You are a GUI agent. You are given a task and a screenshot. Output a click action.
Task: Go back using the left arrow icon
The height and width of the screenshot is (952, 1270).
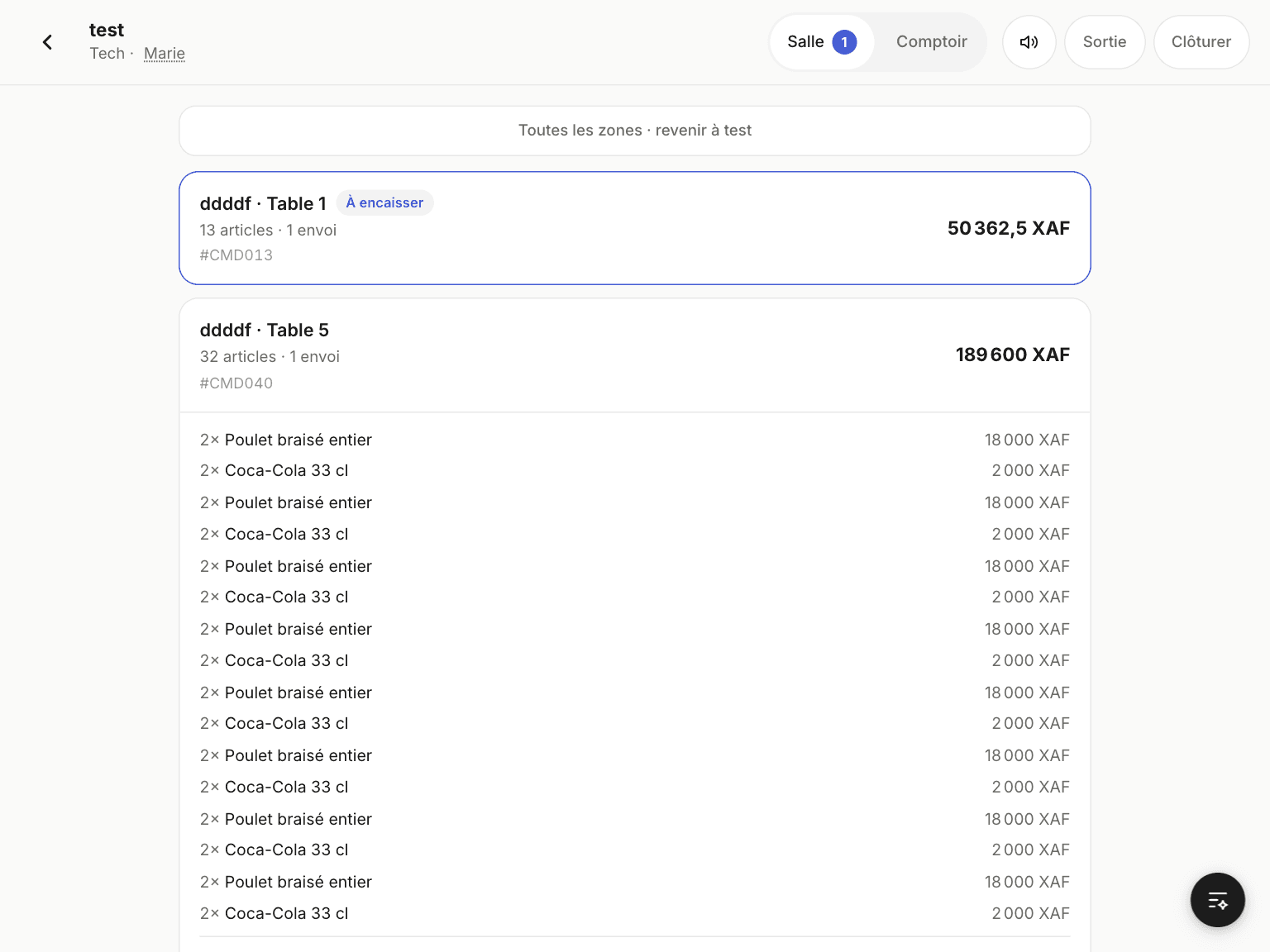pos(48,42)
